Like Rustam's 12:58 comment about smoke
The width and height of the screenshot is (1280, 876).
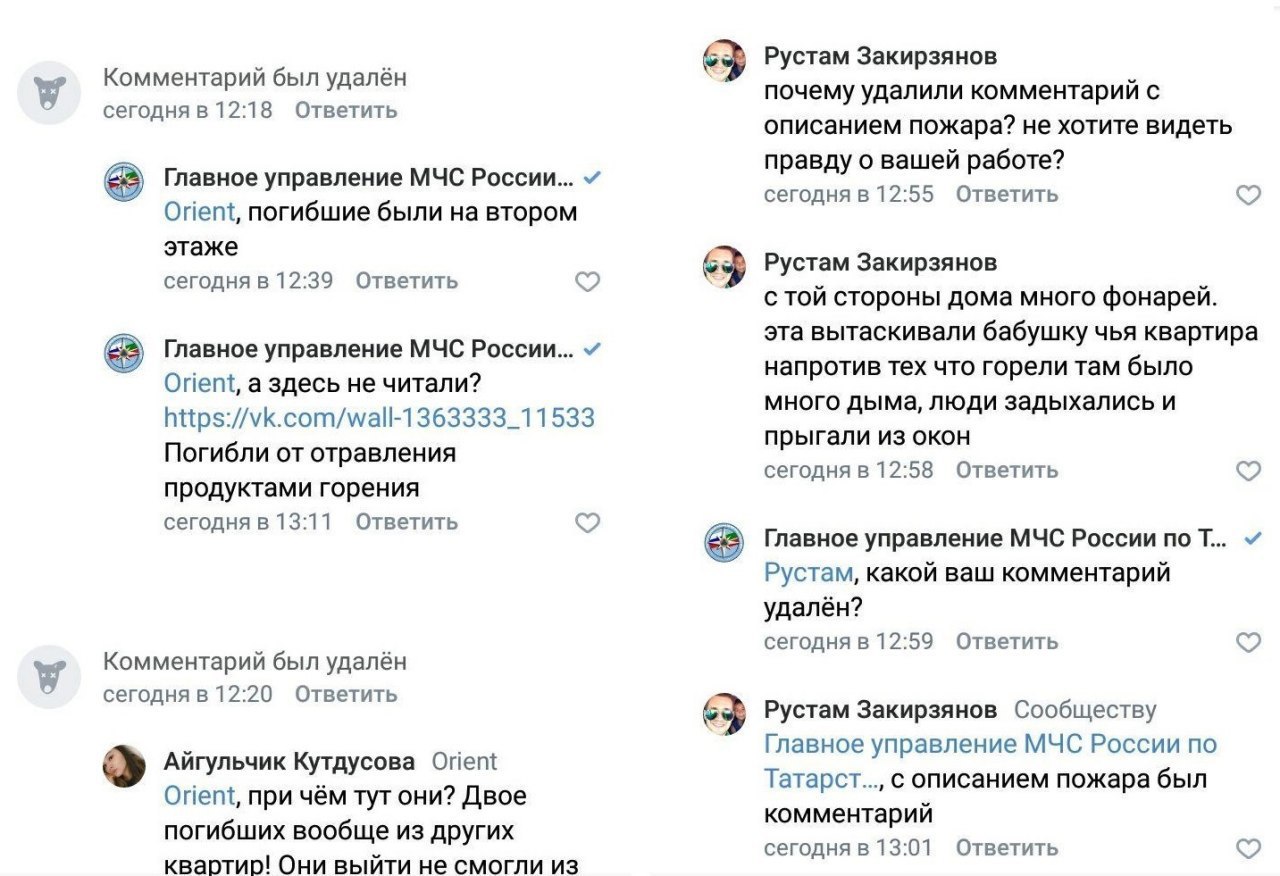point(1249,470)
